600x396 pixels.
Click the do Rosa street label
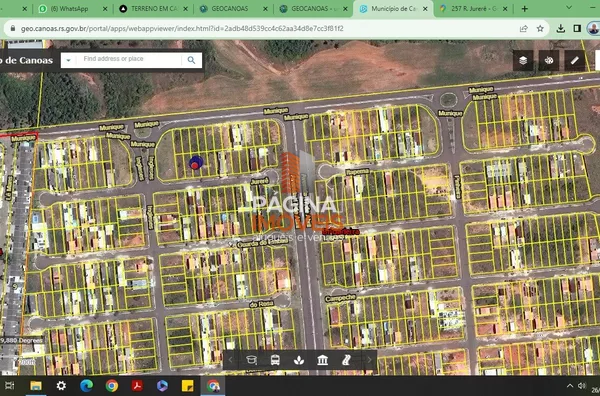[261, 305]
